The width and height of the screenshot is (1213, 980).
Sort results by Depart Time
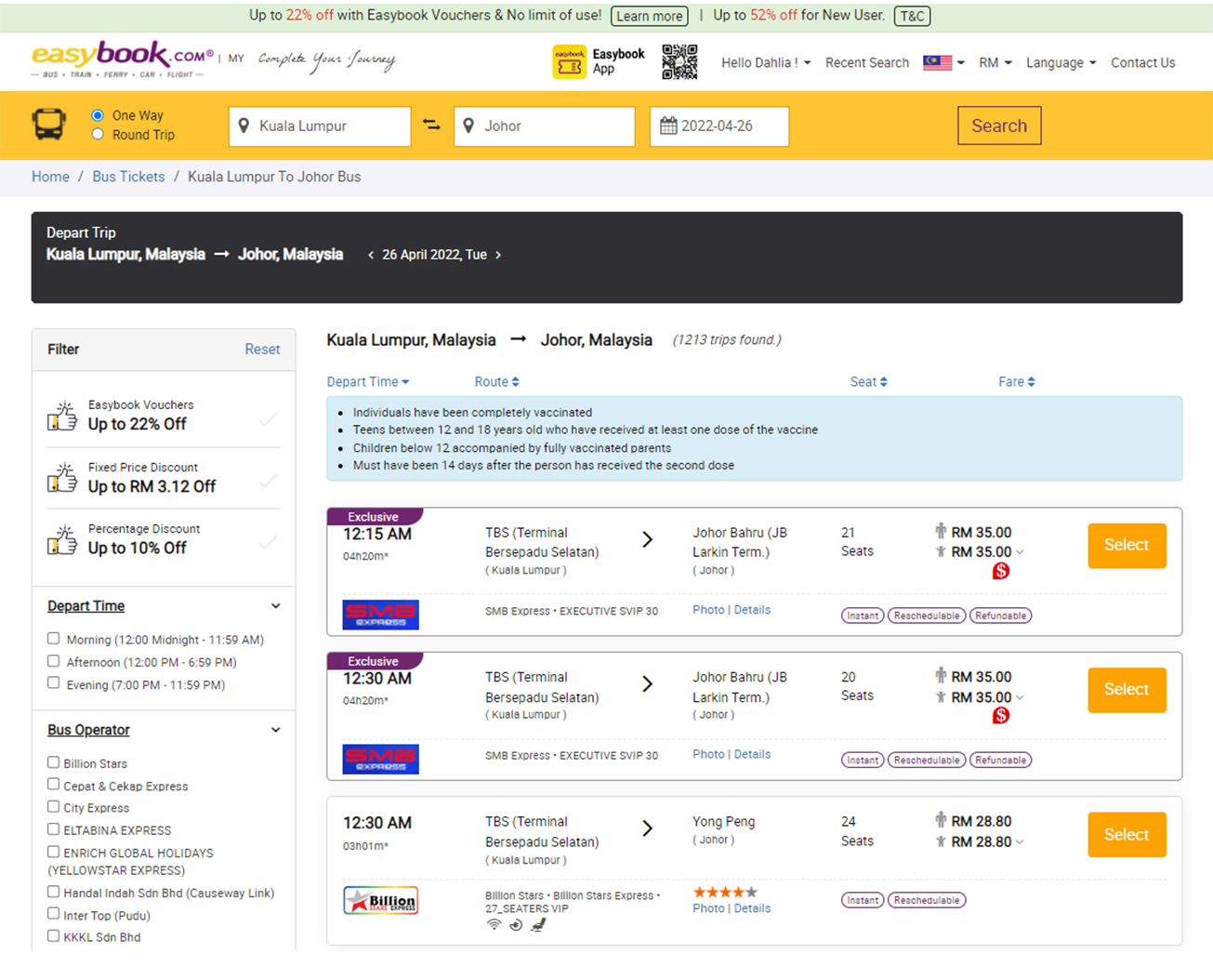pyautogui.click(x=368, y=382)
